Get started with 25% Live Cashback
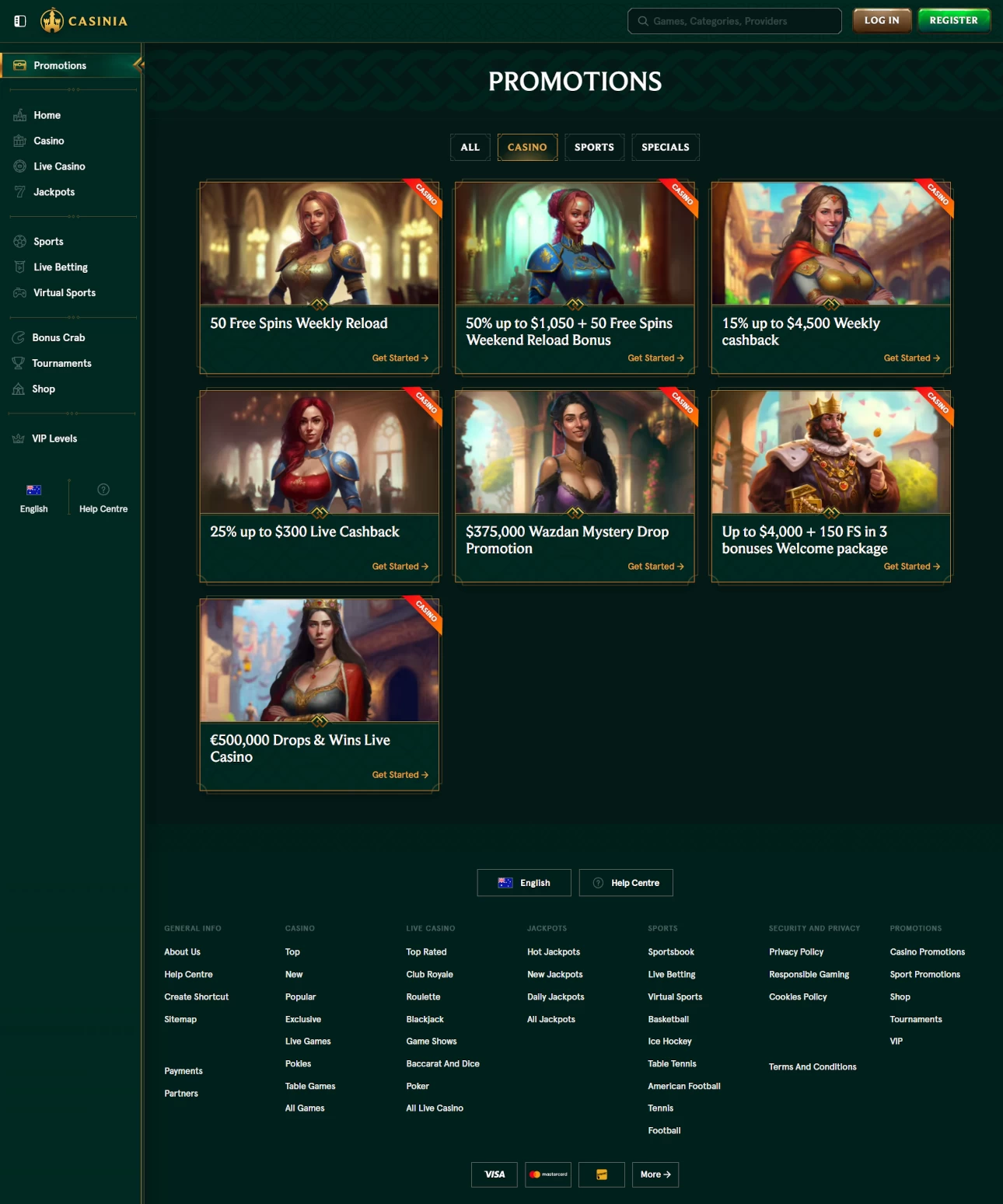 pos(400,567)
